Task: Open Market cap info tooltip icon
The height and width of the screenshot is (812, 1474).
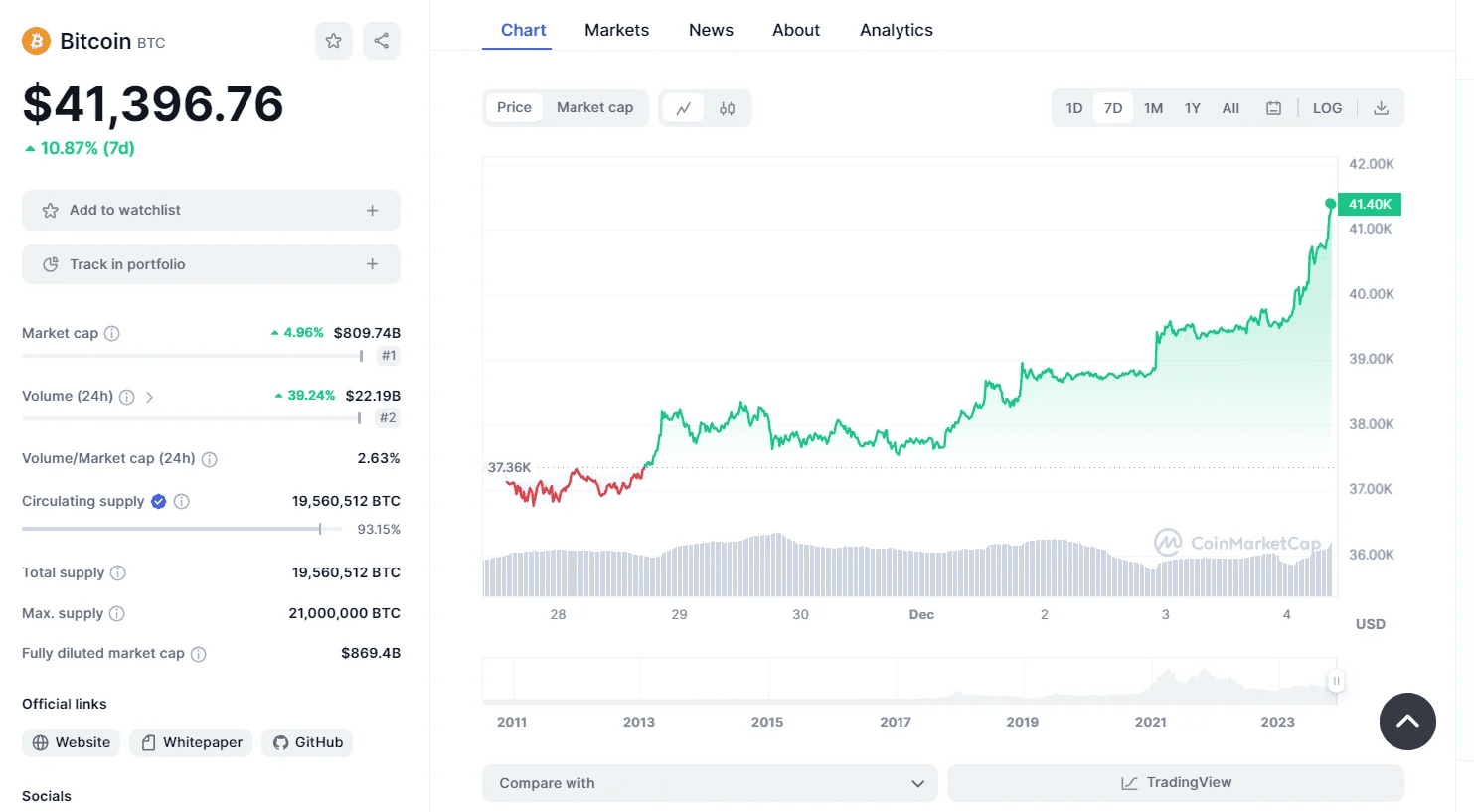Action: pyautogui.click(x=112, y=333)
